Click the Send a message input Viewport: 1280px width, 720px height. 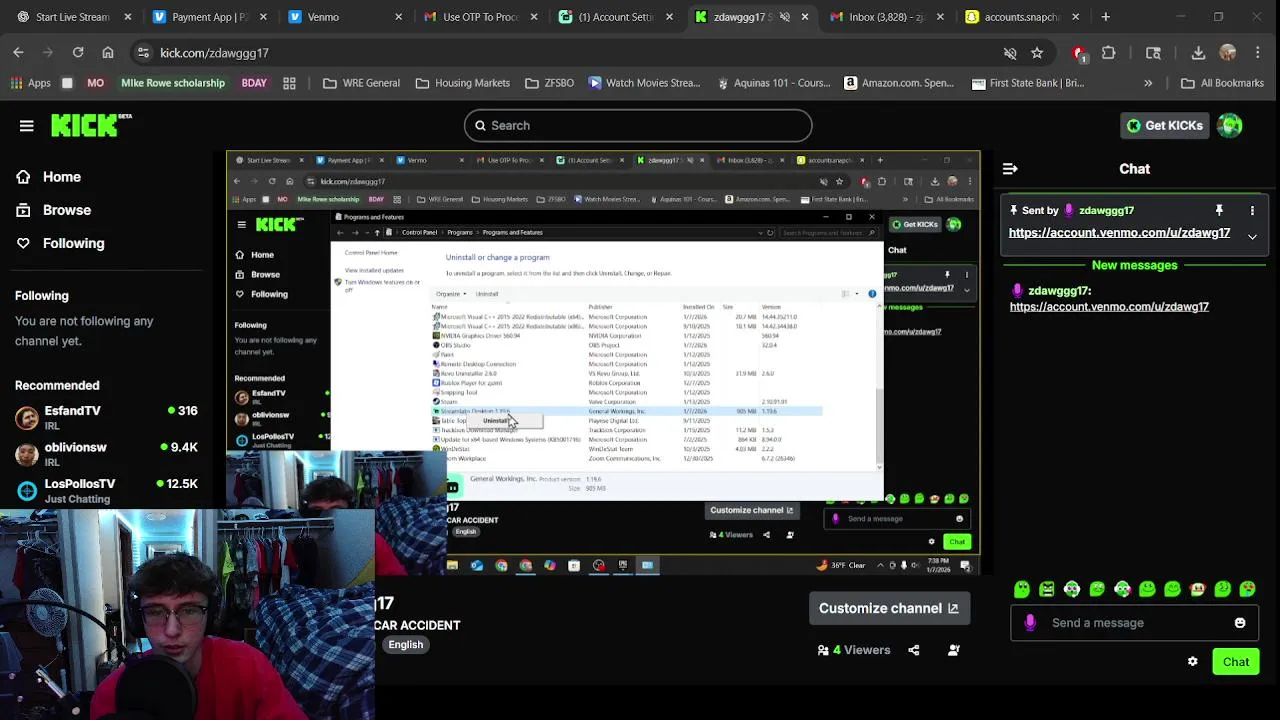[x=1135, y=623]
